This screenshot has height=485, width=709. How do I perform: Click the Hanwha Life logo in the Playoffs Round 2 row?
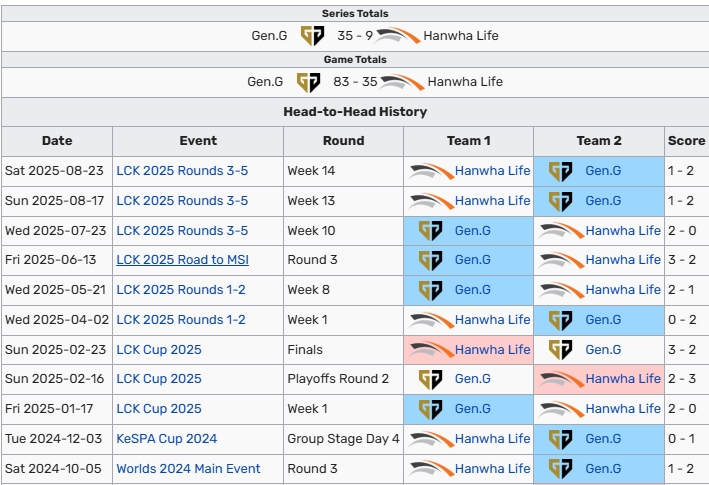561,379
